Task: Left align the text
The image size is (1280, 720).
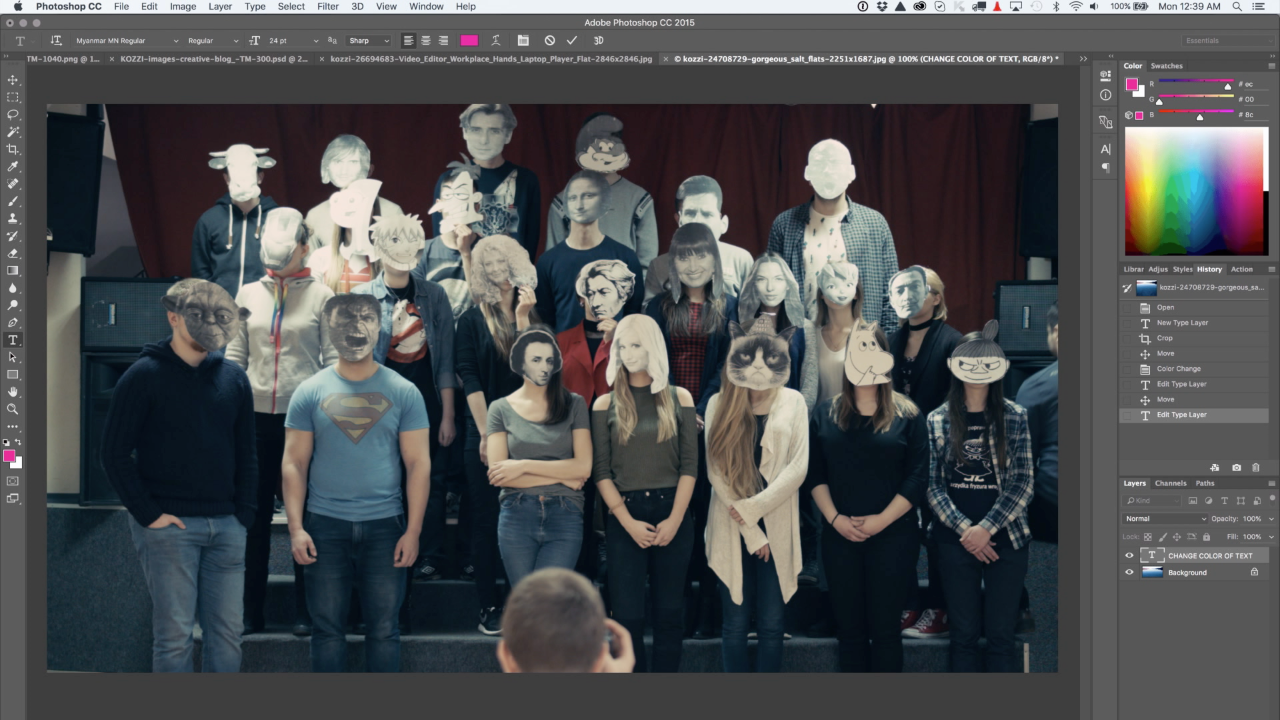Action: [x=408, y=41]
